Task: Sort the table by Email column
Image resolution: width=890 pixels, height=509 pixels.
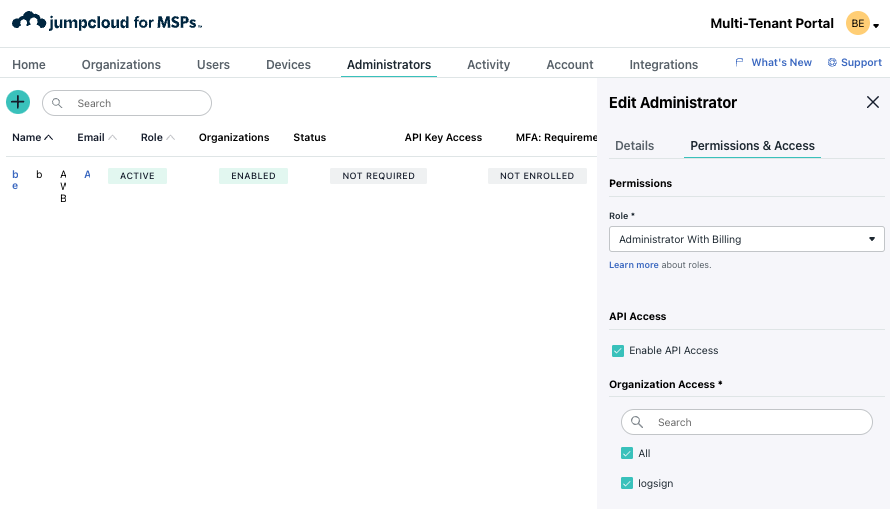Action: [96, 137]
